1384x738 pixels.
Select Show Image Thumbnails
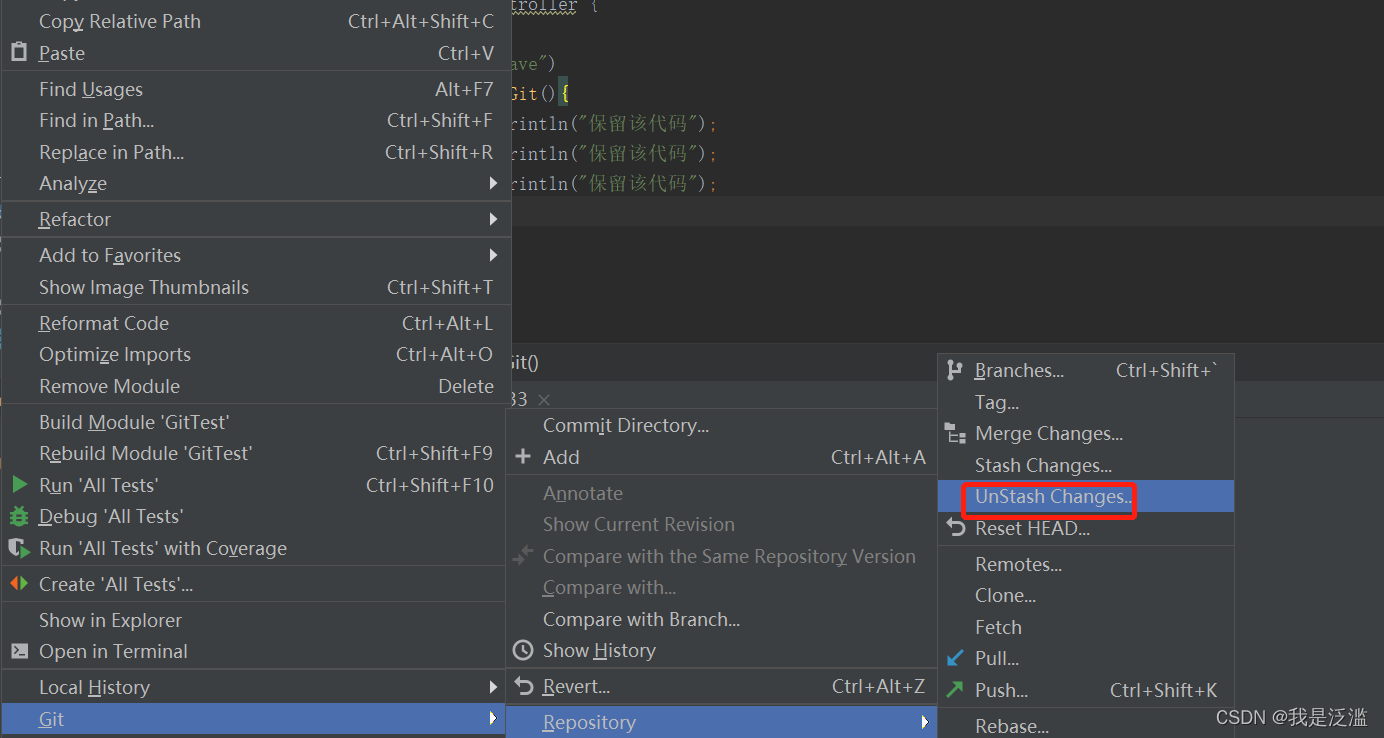[x=256, y=287]
